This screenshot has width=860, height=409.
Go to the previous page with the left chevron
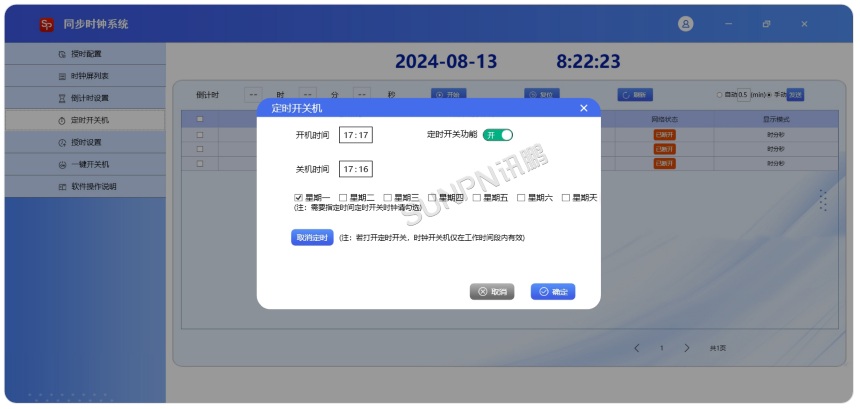point(637,348)
